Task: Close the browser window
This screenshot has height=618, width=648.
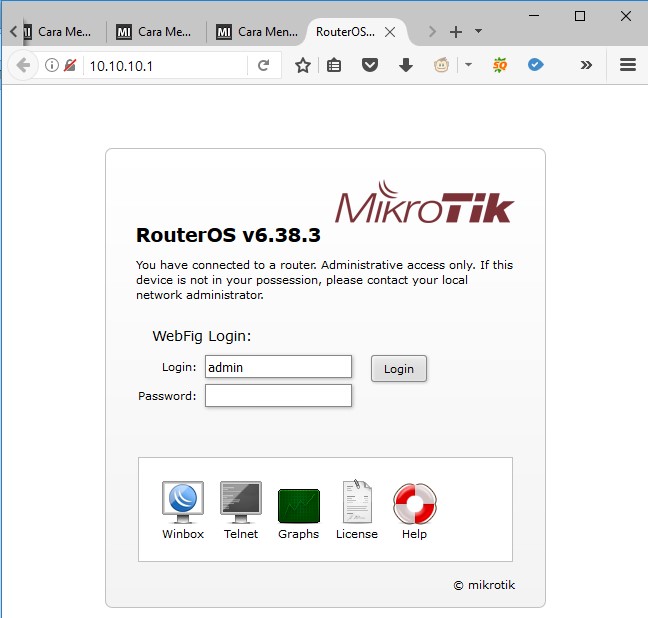Action: point(626,16)
